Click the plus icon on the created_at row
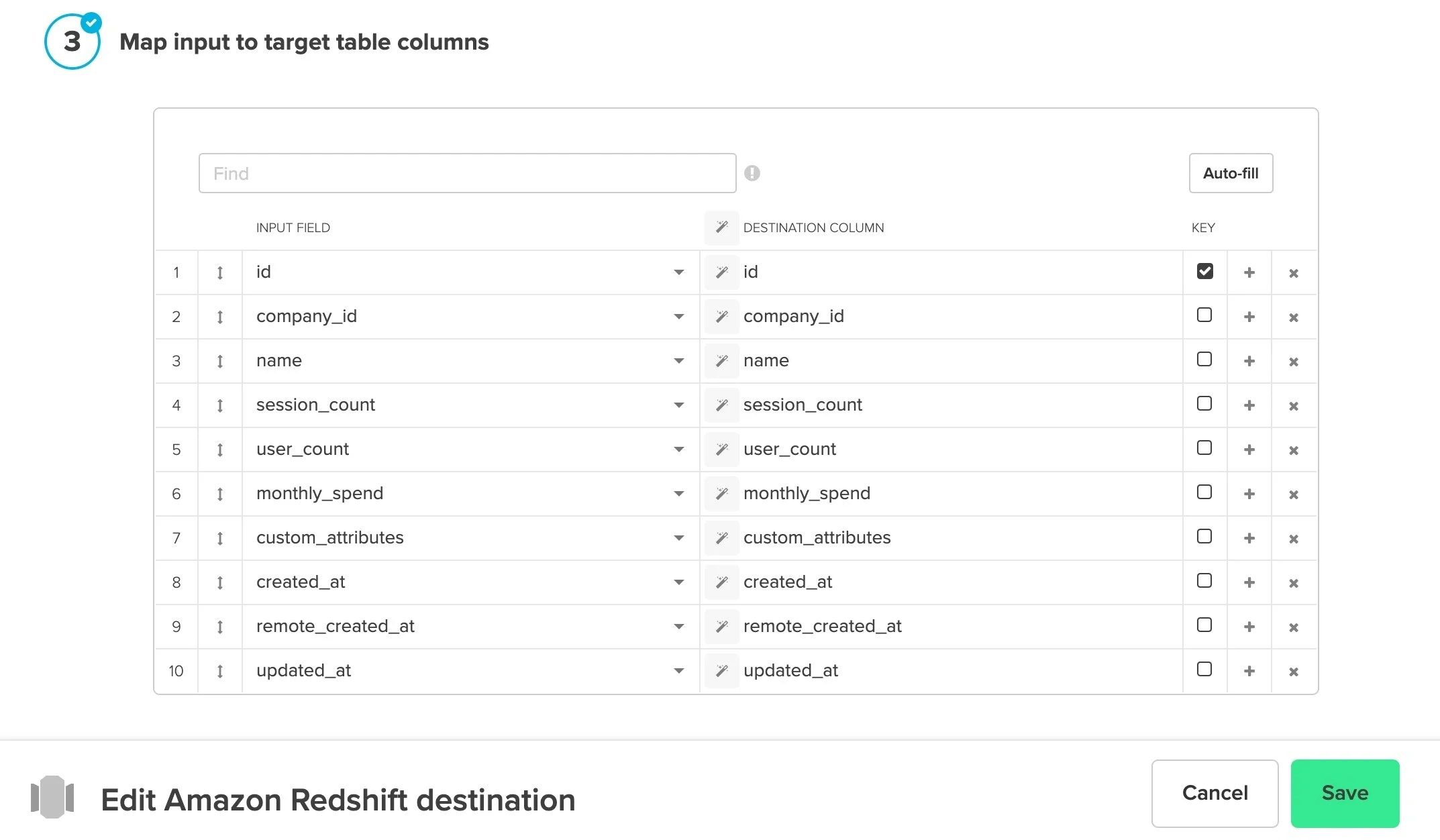 1249,582
